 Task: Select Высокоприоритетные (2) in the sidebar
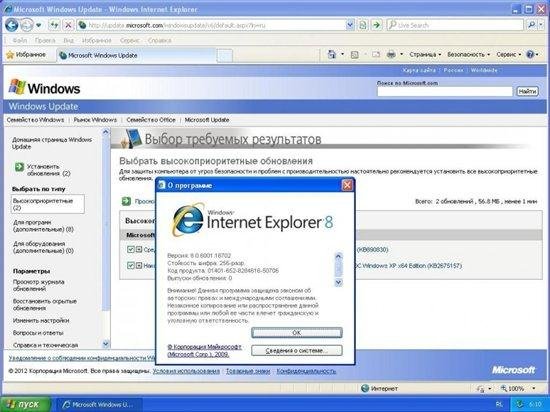[x=48, y=204]
